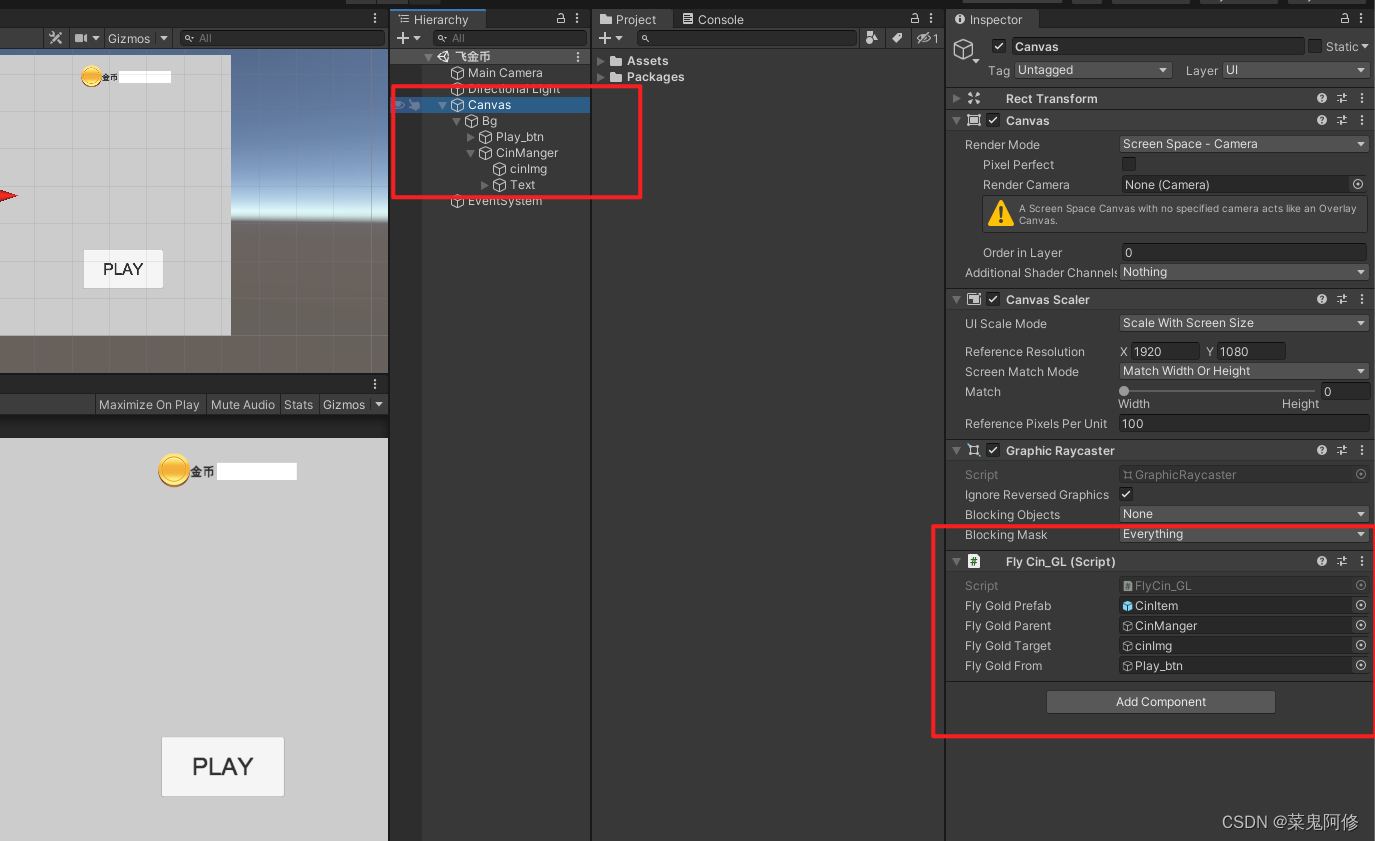Click the Canvas Scaler help (?) icon

tap(1322, 299)
